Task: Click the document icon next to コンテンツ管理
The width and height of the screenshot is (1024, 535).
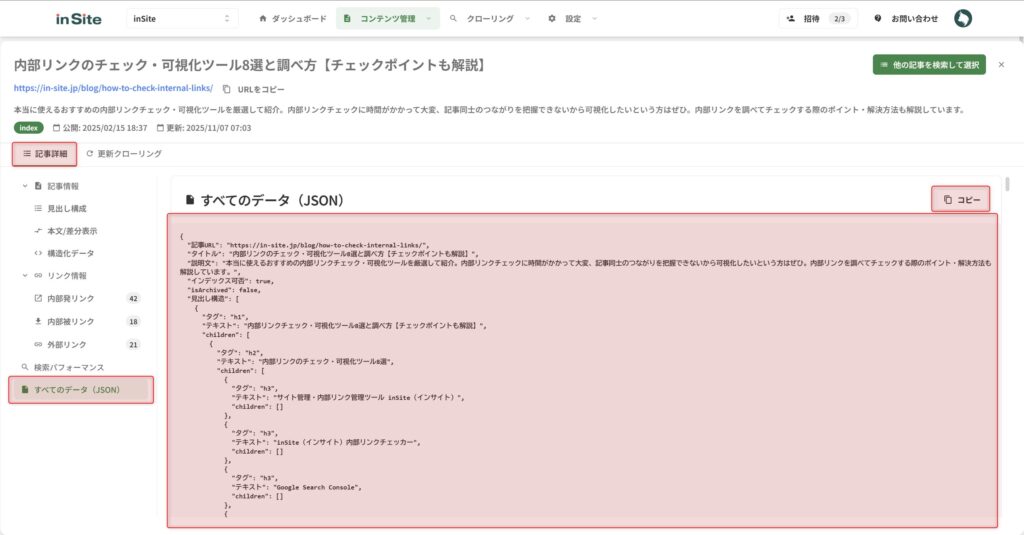Action: 347,19
